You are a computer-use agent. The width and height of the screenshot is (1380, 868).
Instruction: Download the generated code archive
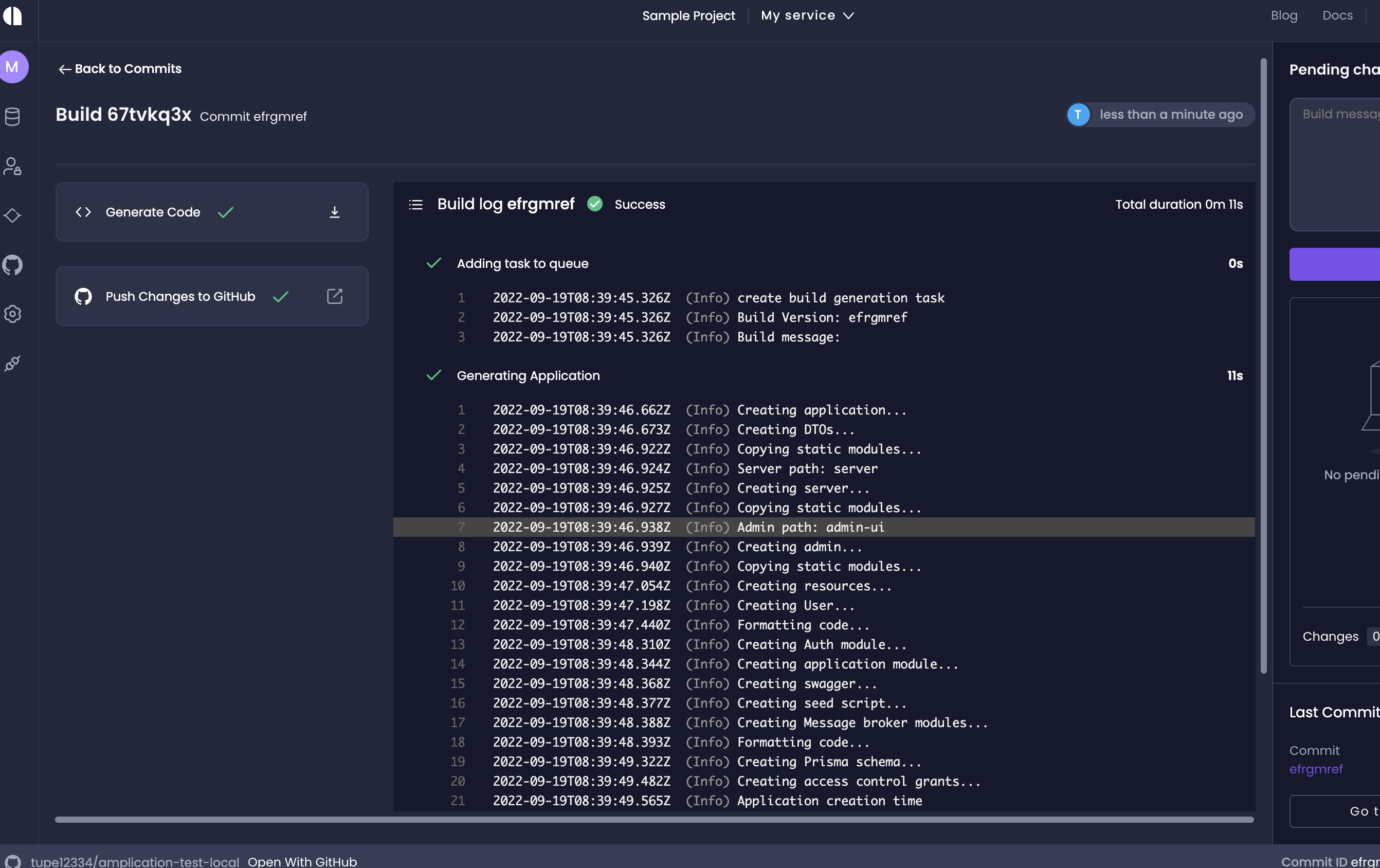[x=335, y=211]
